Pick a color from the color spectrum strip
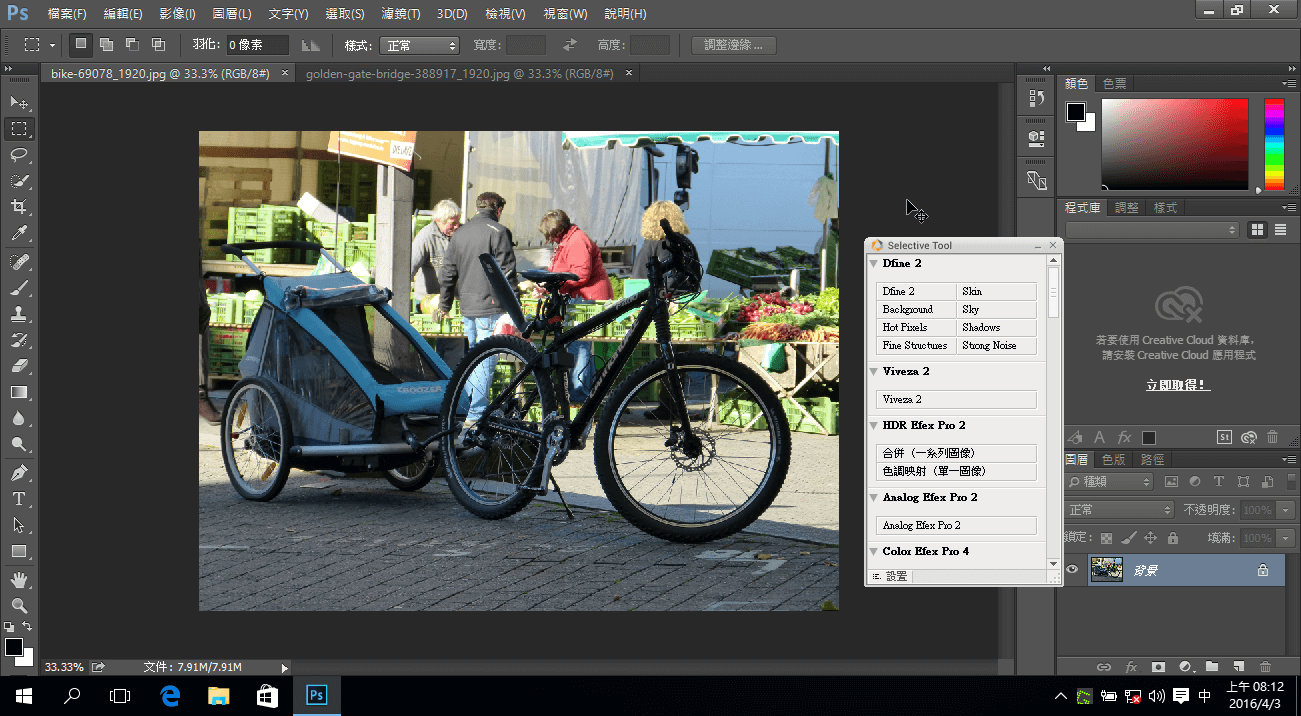 click(1274, 143)
